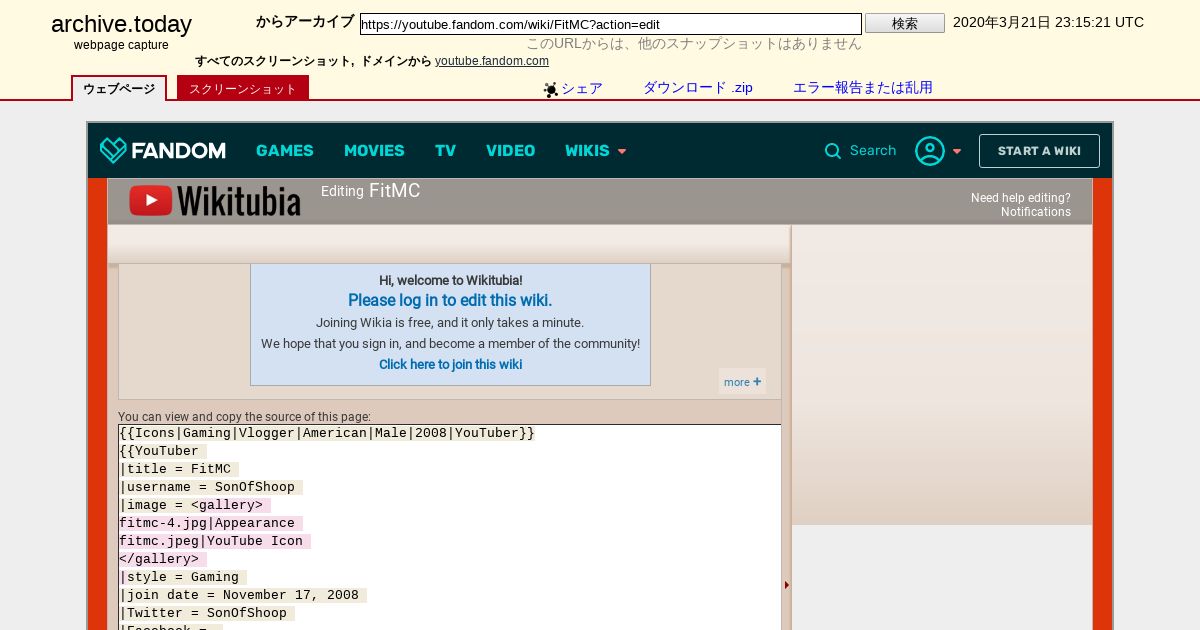The height and width of the screenshot is (630, 1200).
Task: Expand the welcome box with more plus
Action: coord(742,381)
